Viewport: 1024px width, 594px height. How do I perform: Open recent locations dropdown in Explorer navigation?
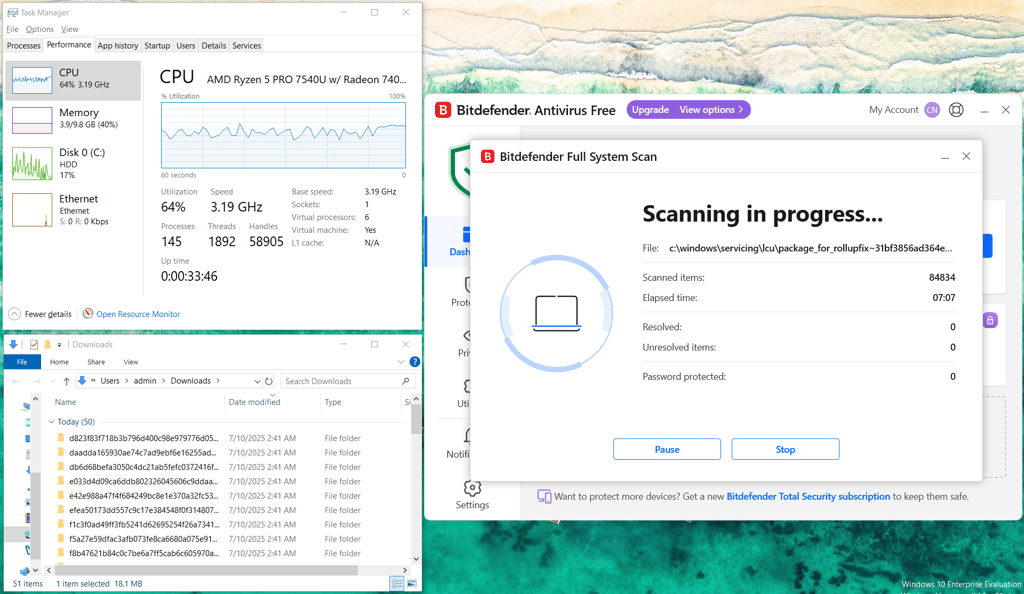pyautogui.click(x=53, y=381)
